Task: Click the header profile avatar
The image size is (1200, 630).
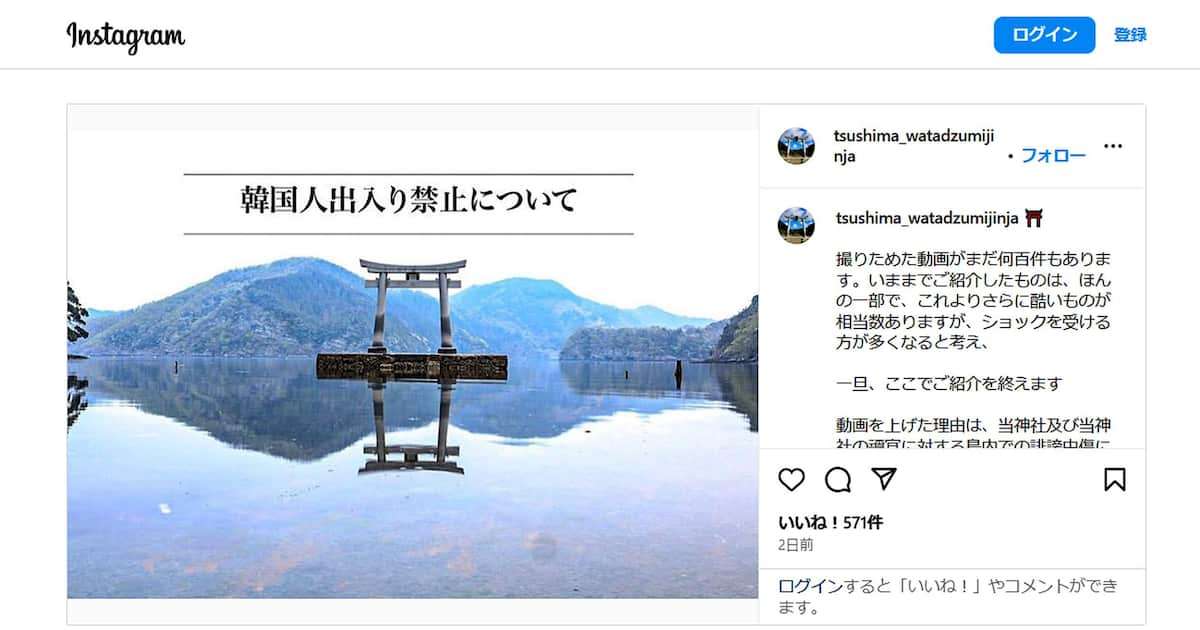Action: (x=796, y=146)
